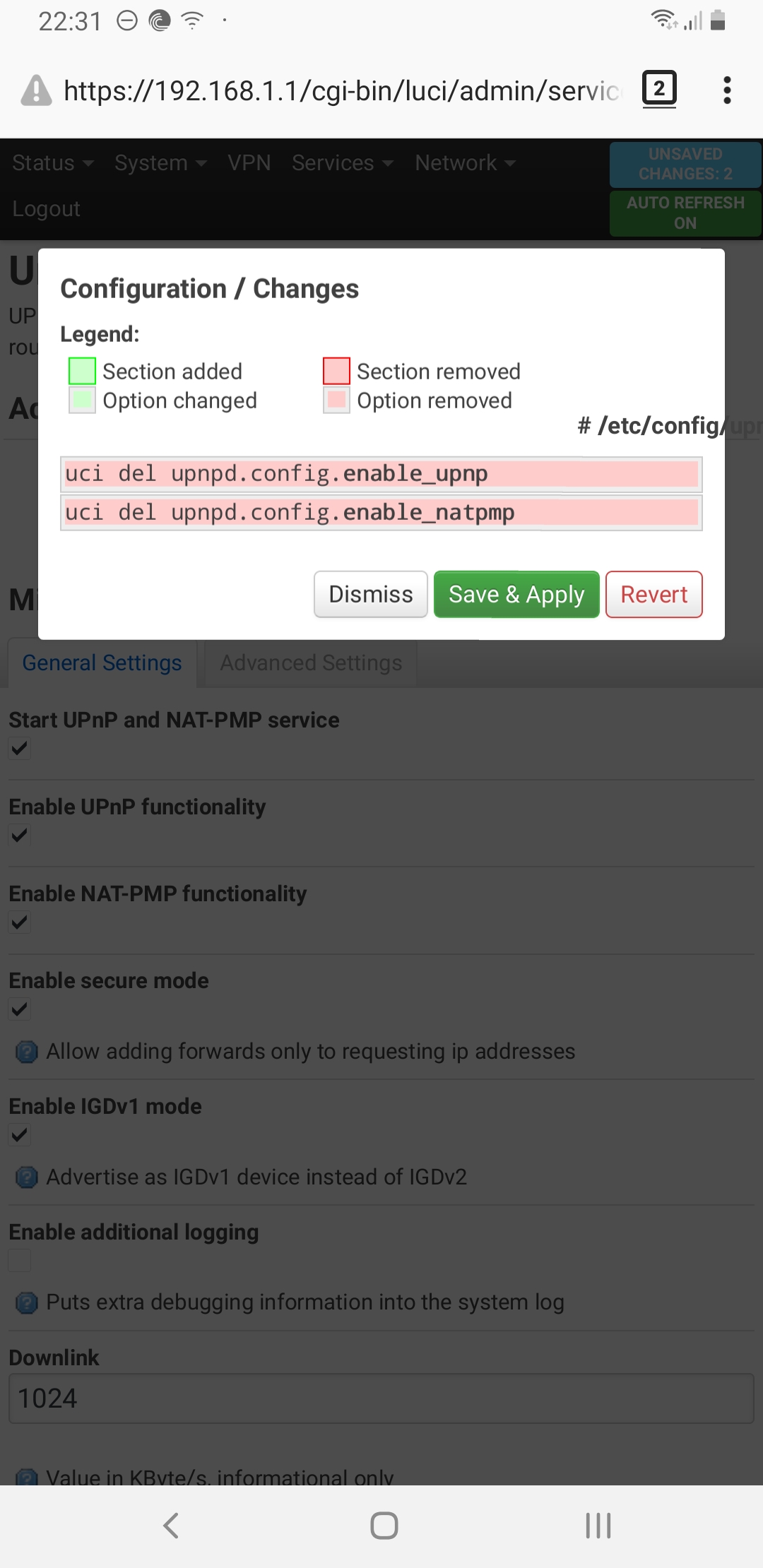Open the browser three-dot menu
Image resolution: width=763 pixels, height=1568 pixels.
(x=727, y=90)
